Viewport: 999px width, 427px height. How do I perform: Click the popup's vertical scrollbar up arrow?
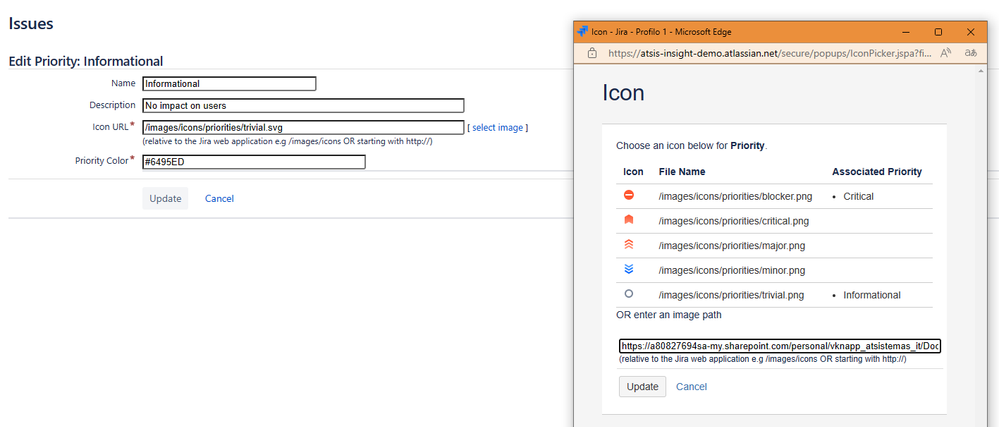coord(982,71)
